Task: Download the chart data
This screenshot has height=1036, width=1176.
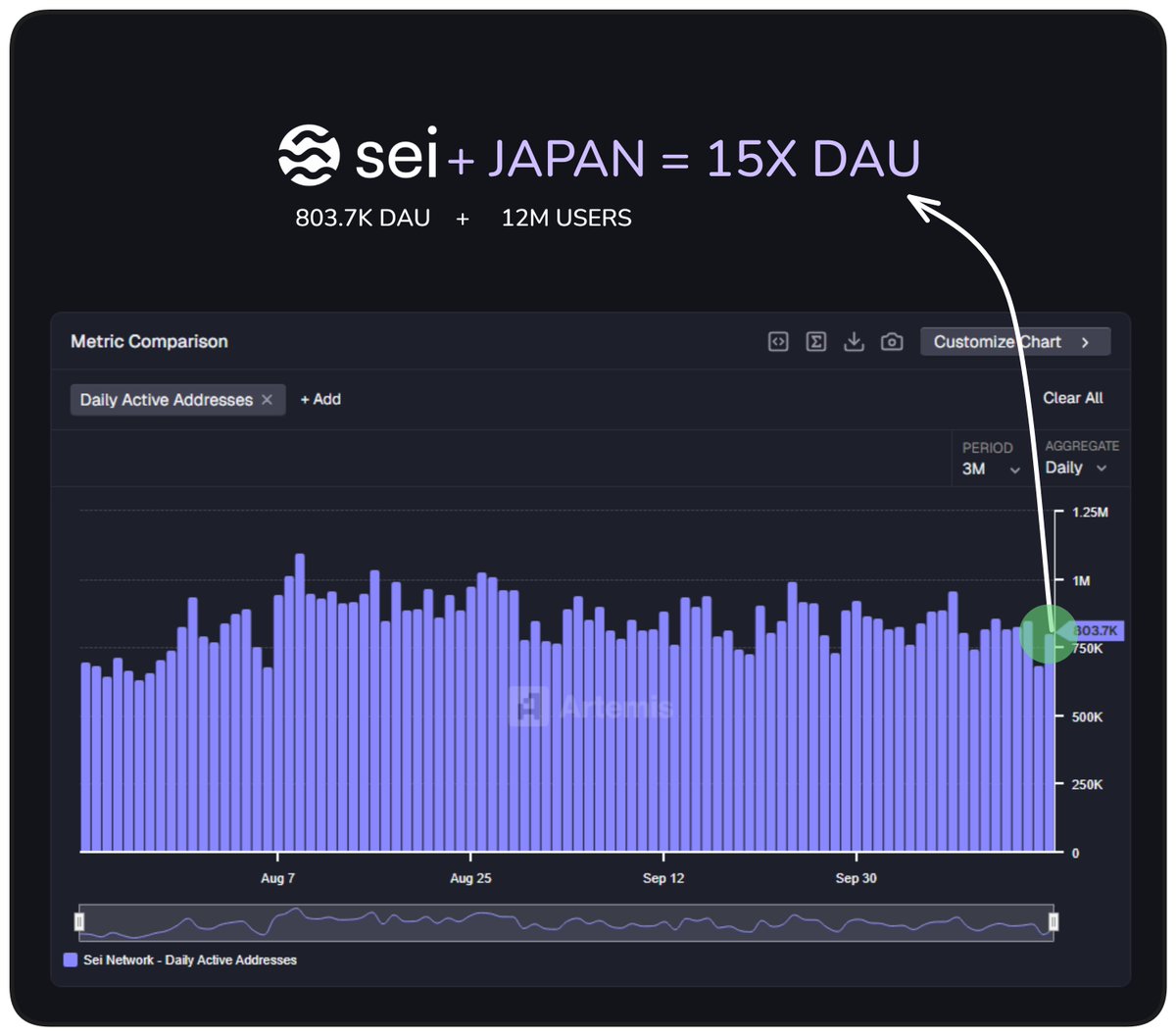Action: 854,342
